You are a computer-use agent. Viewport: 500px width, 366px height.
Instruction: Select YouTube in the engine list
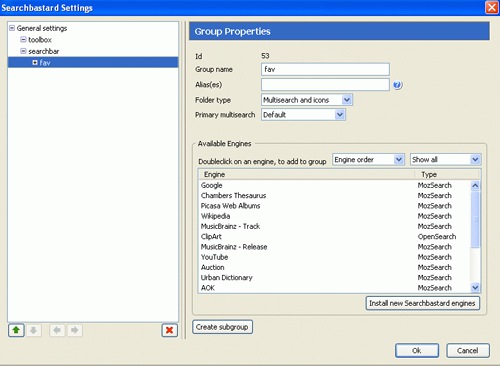click(334, 257)
